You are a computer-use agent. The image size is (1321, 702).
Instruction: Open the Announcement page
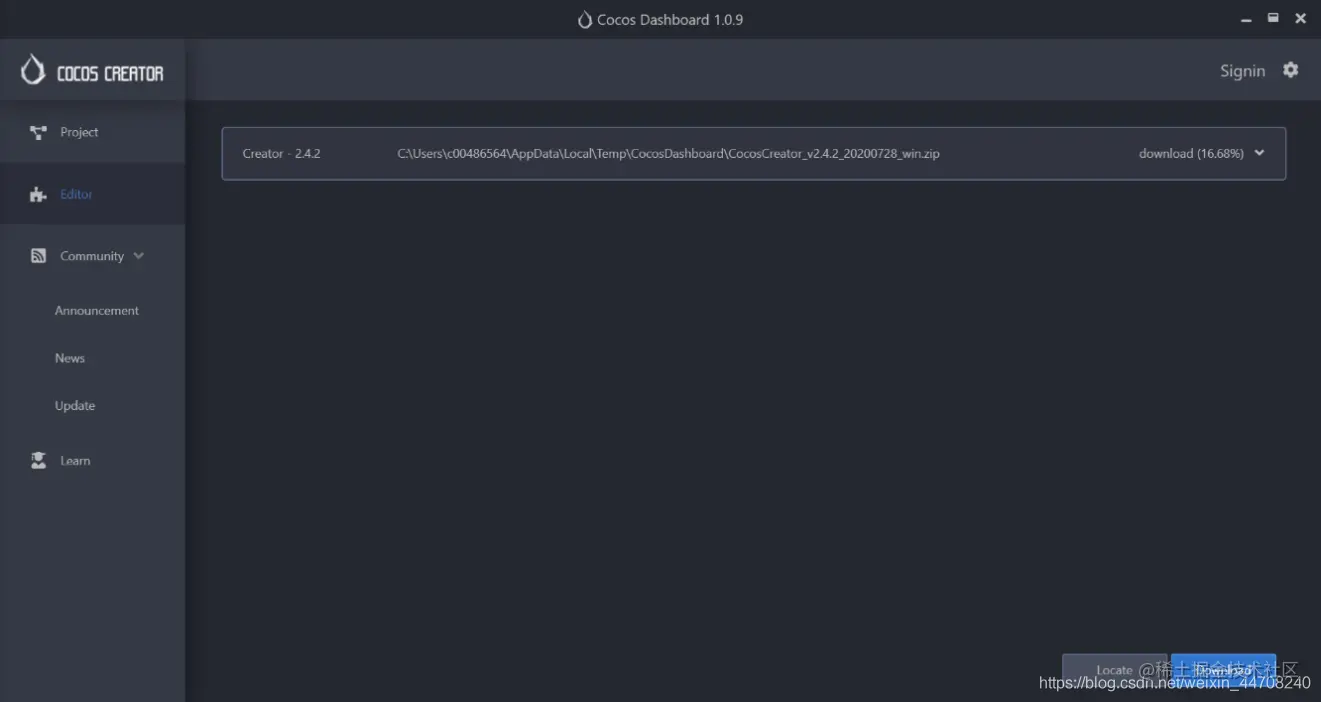[x=97, y=311]
